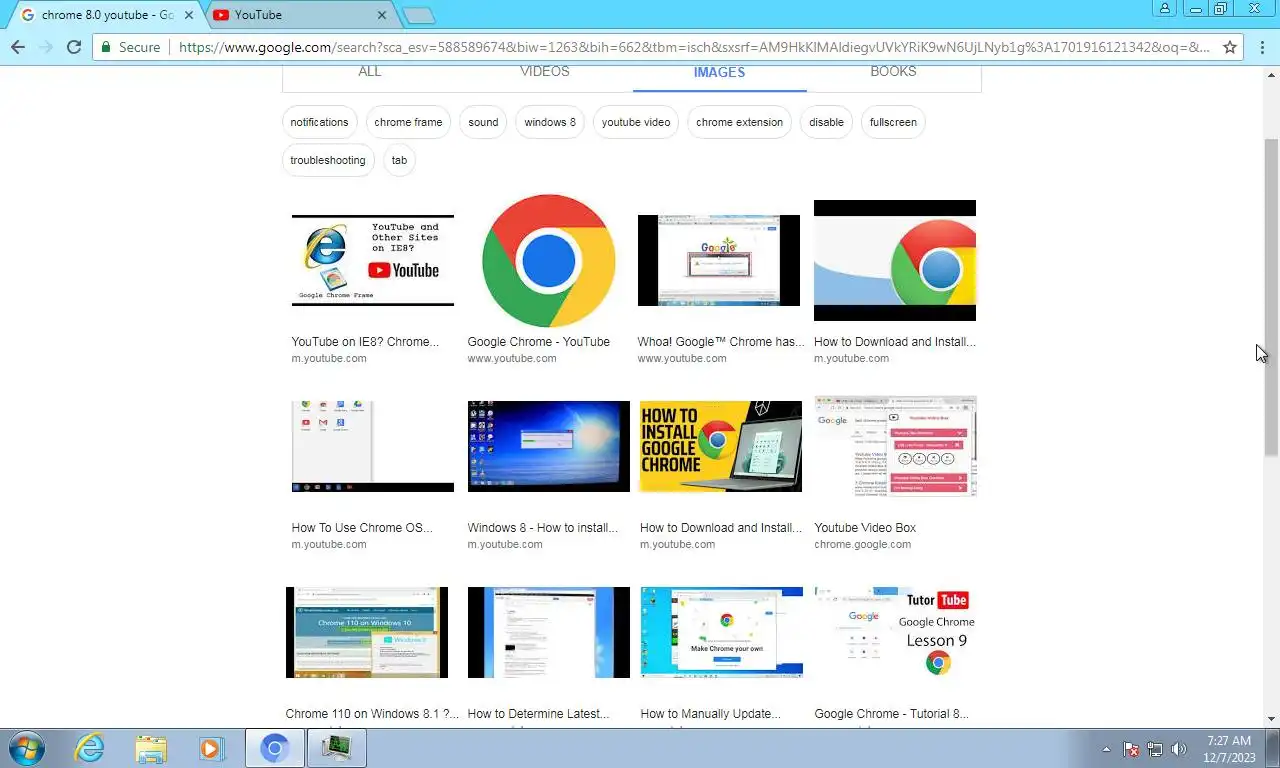Filter by 'youtube video' chip
Image resolution: width=1280 pixels, height=768 pixels.
(636, 122)
